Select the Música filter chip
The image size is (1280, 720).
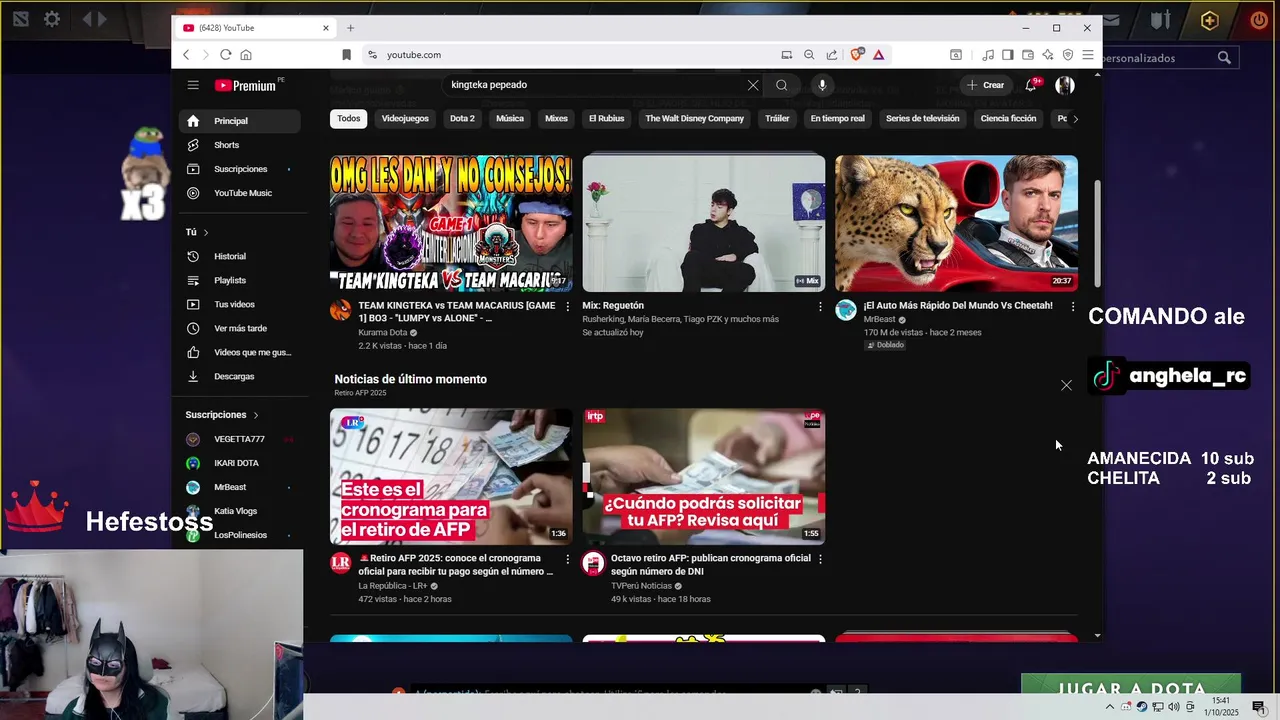(x=510, y=119)
